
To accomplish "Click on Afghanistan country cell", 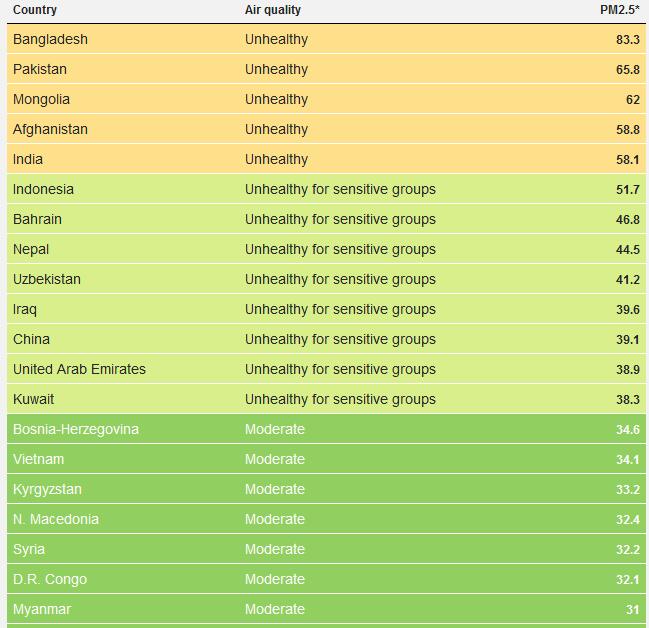I will pyautogui.click(x=50, y=129).
